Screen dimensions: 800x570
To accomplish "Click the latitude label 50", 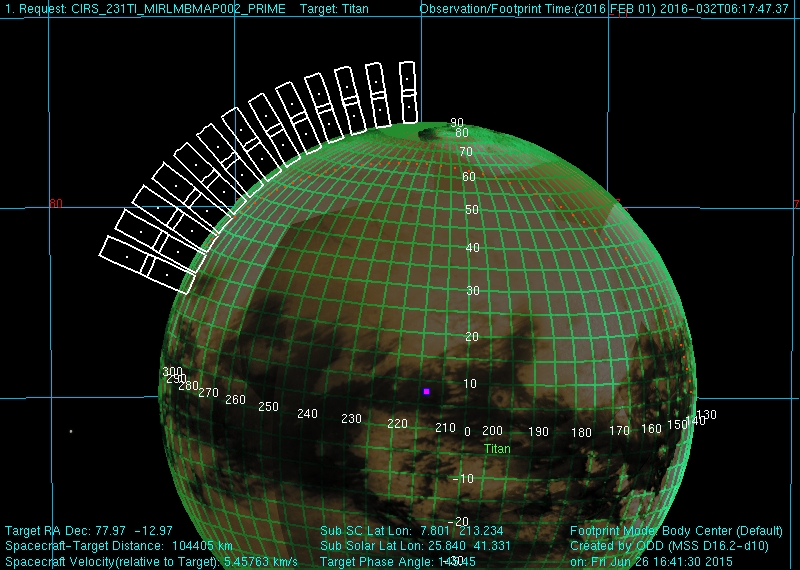I will (472, 209).
